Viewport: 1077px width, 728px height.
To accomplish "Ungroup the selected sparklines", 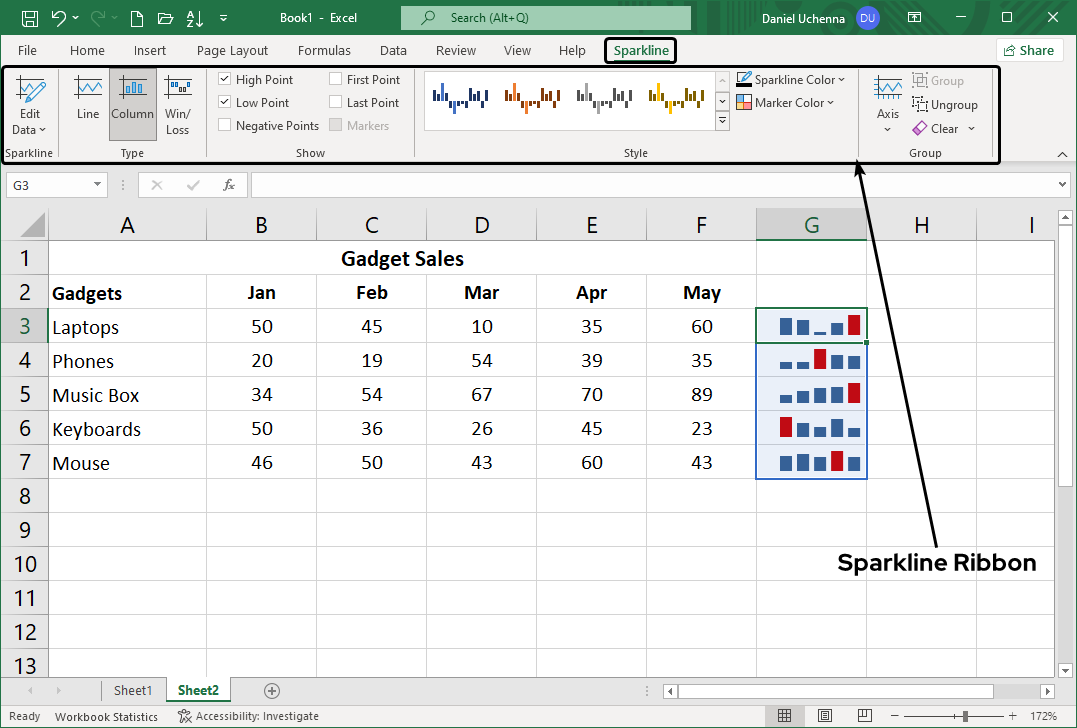I will [944, 104].
